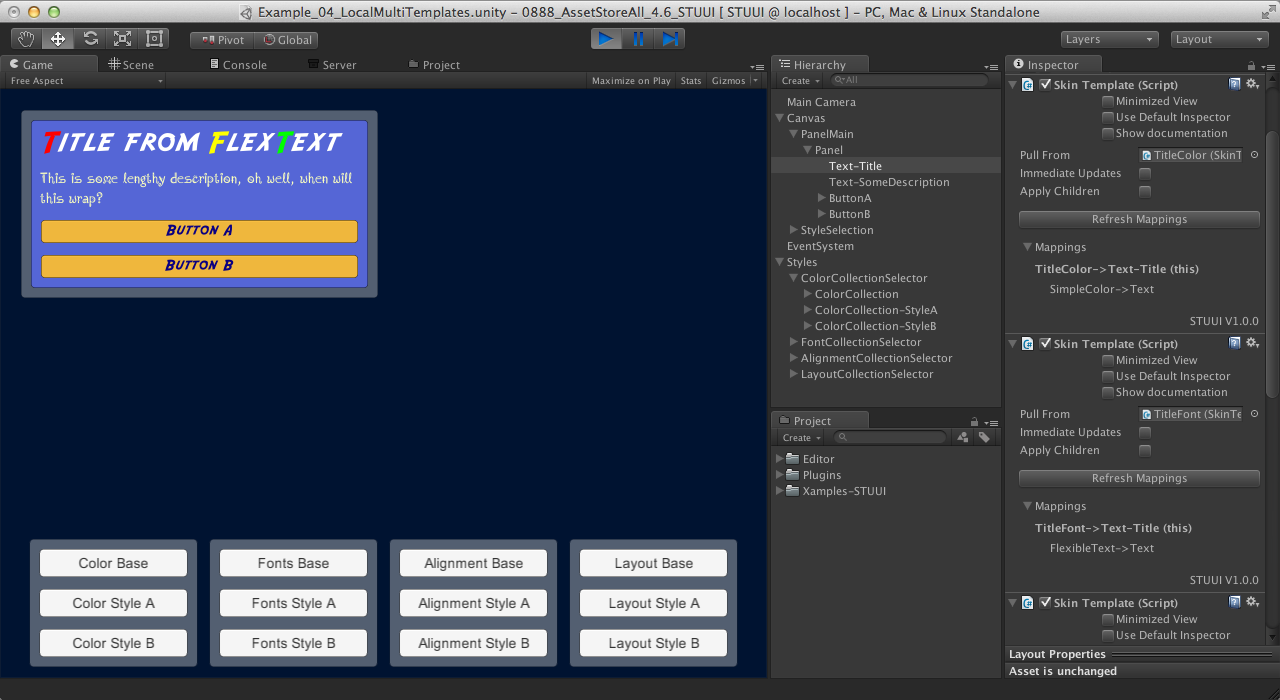The image size is (1280, 700).
Task: Switch to the Scene tab
Action: coord(131,64)
